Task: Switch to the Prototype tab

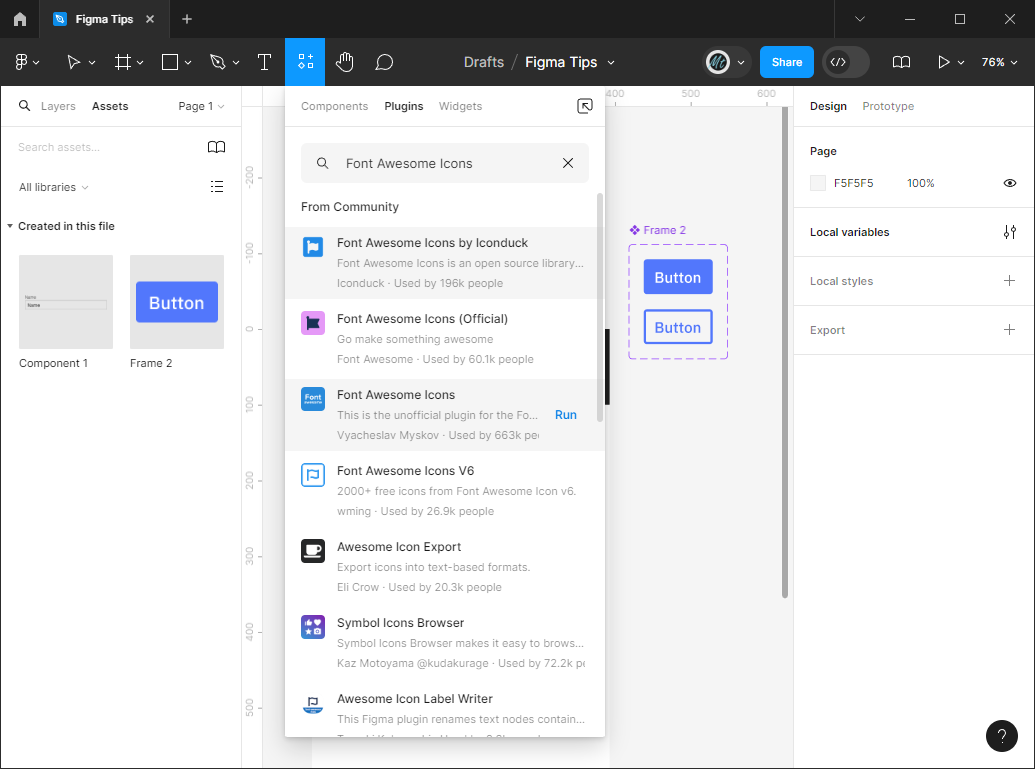Action: (x=887, y=106)
